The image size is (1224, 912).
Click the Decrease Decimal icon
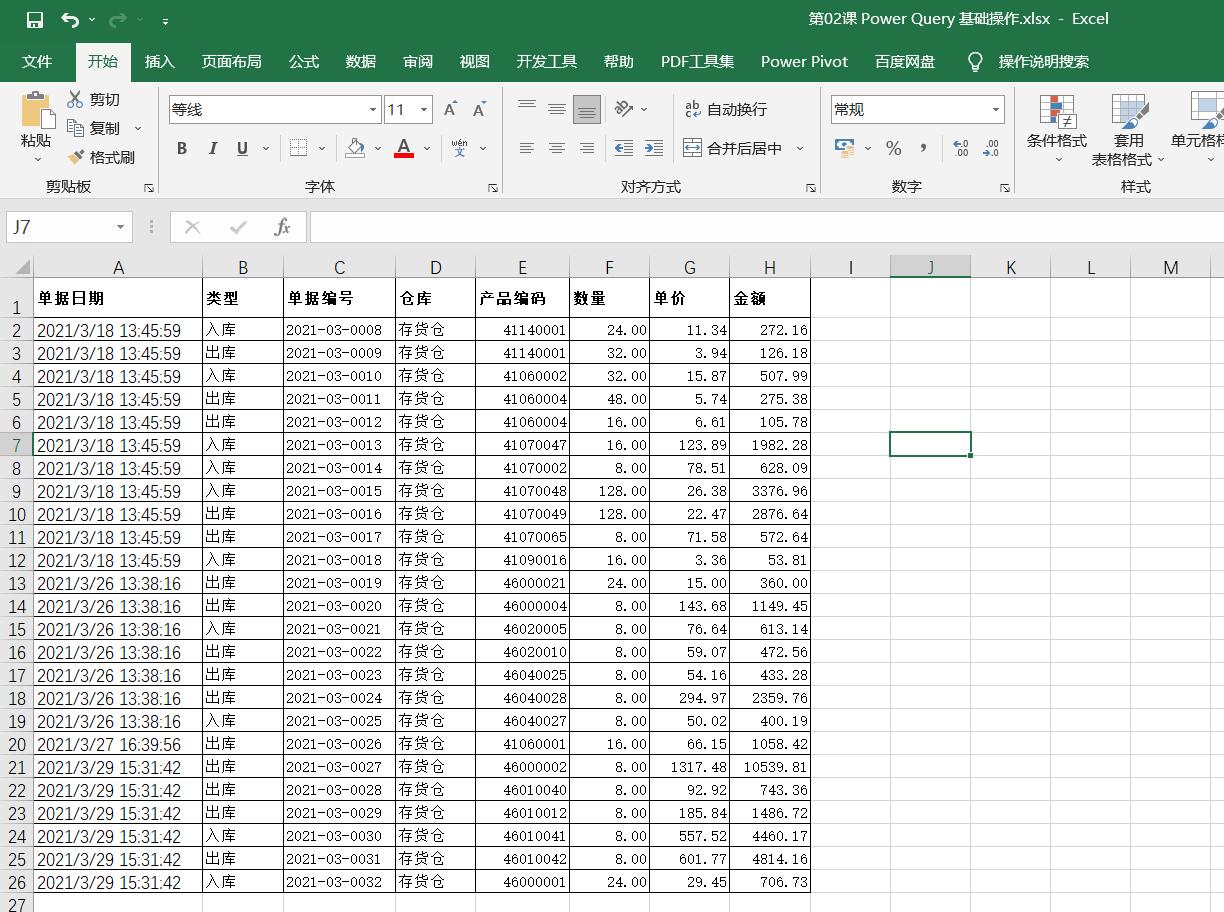click(x=991, y=148)
